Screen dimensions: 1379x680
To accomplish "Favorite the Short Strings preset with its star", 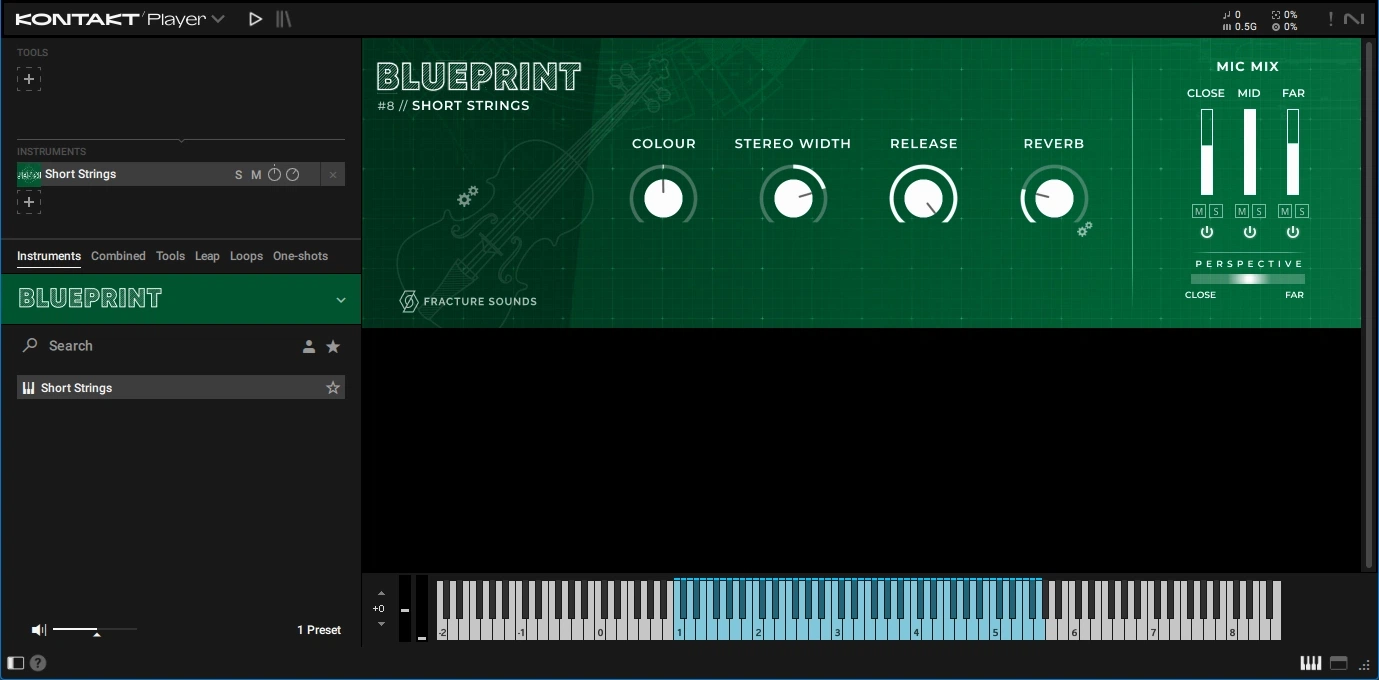I will pos(333,388).
